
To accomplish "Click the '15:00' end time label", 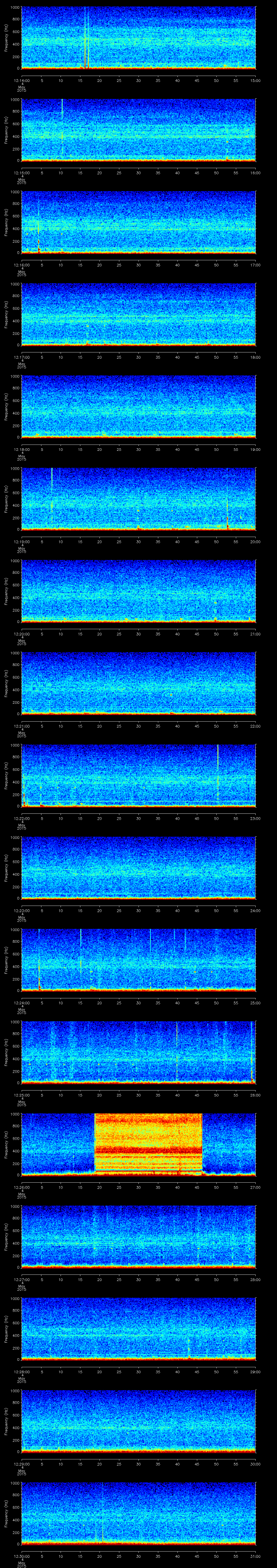I will click(256, 80).
